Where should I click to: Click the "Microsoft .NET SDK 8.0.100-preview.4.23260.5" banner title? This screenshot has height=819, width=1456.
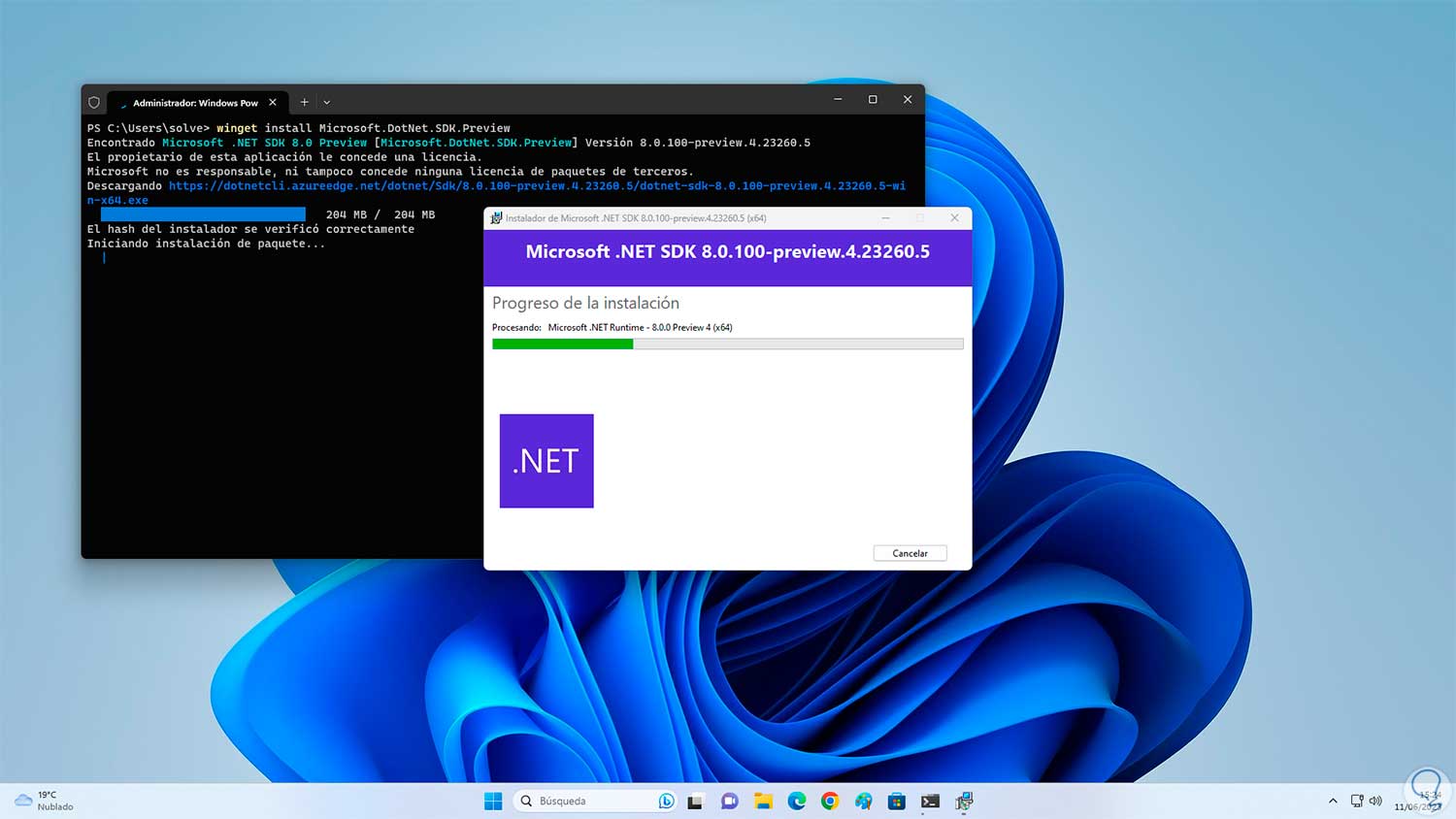[x=728, y=251]
